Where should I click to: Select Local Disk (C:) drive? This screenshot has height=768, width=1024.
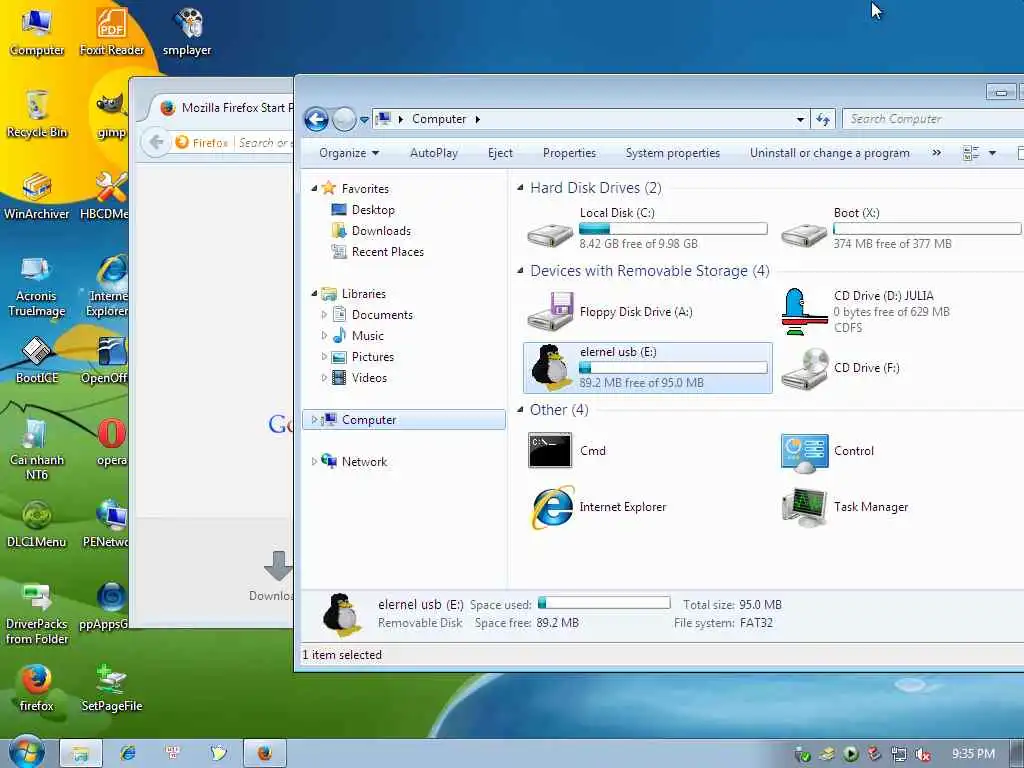coord(648,228)
